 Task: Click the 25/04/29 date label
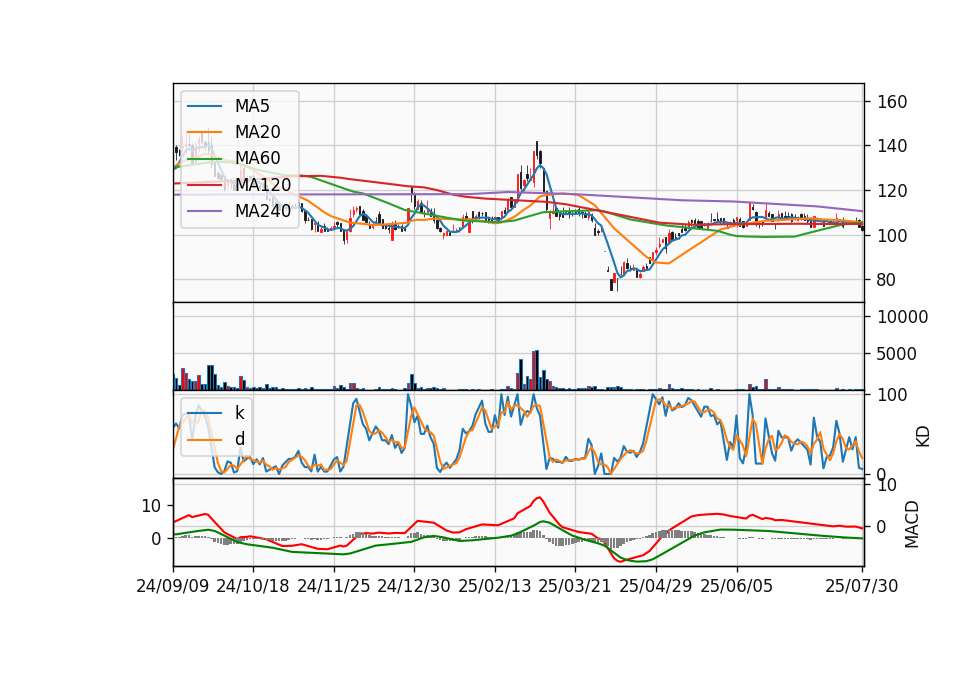(656, 586)
